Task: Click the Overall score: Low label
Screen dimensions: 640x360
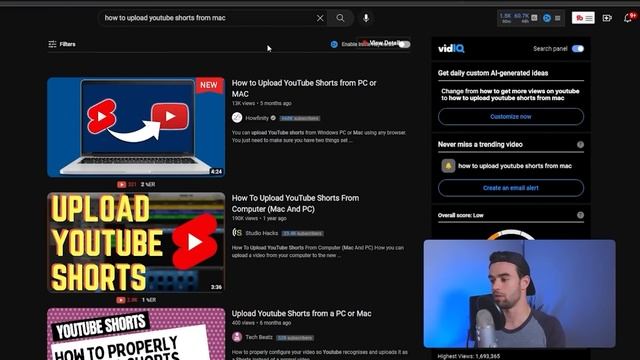Action: 460,215
